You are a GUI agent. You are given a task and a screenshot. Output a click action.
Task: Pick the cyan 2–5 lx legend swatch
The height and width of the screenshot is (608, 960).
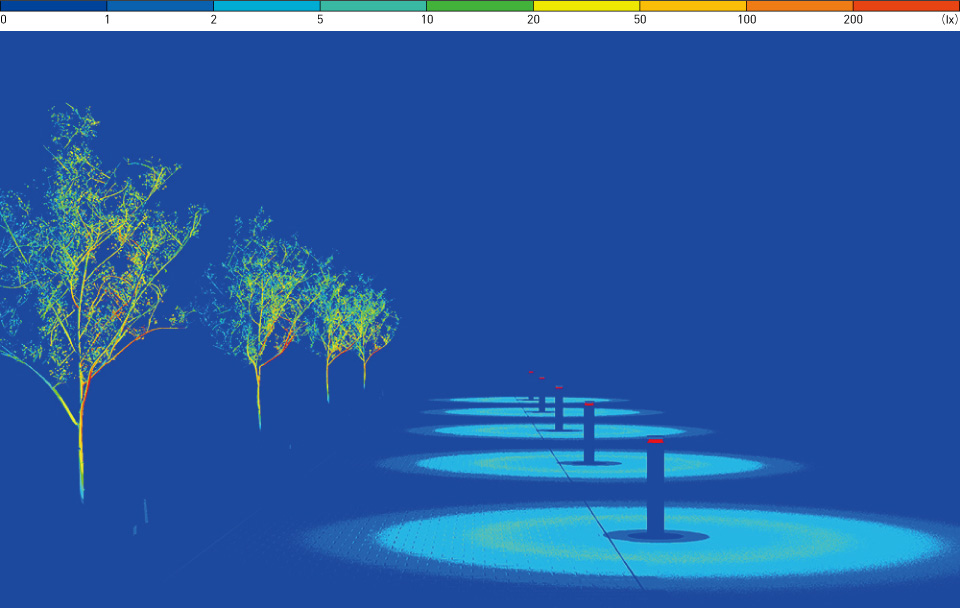266,6
